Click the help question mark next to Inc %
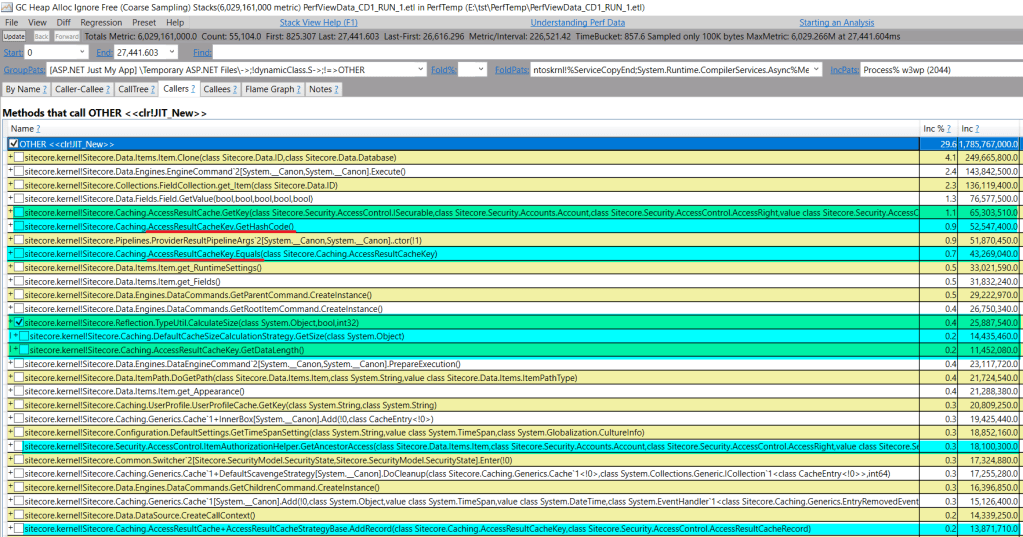Image resolution: width=1023 pixels, height=537 pixels. [x=951, y=129]
